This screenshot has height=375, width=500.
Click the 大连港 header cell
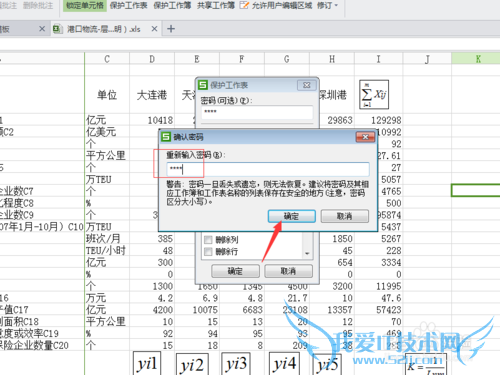coord(152,95)
